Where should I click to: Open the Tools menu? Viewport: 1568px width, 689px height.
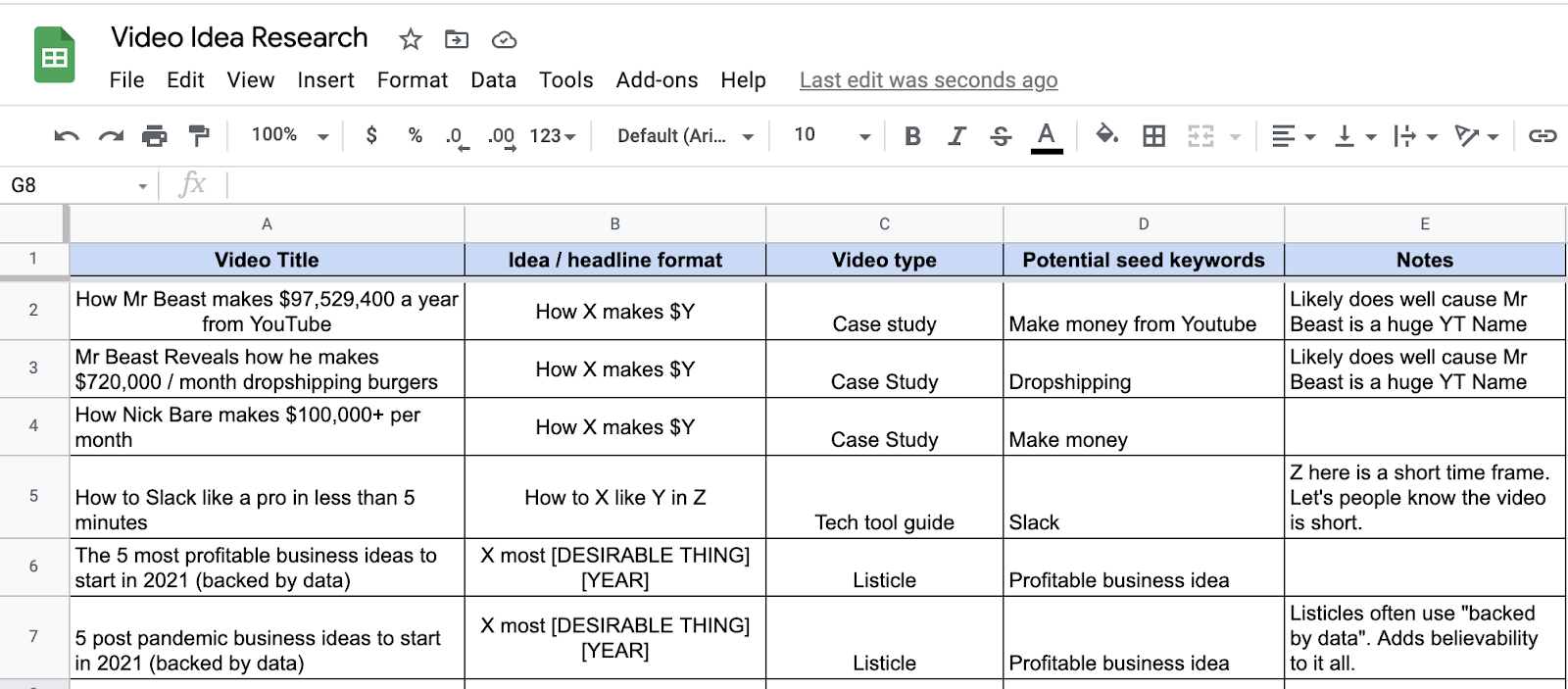tap(565, 80)
